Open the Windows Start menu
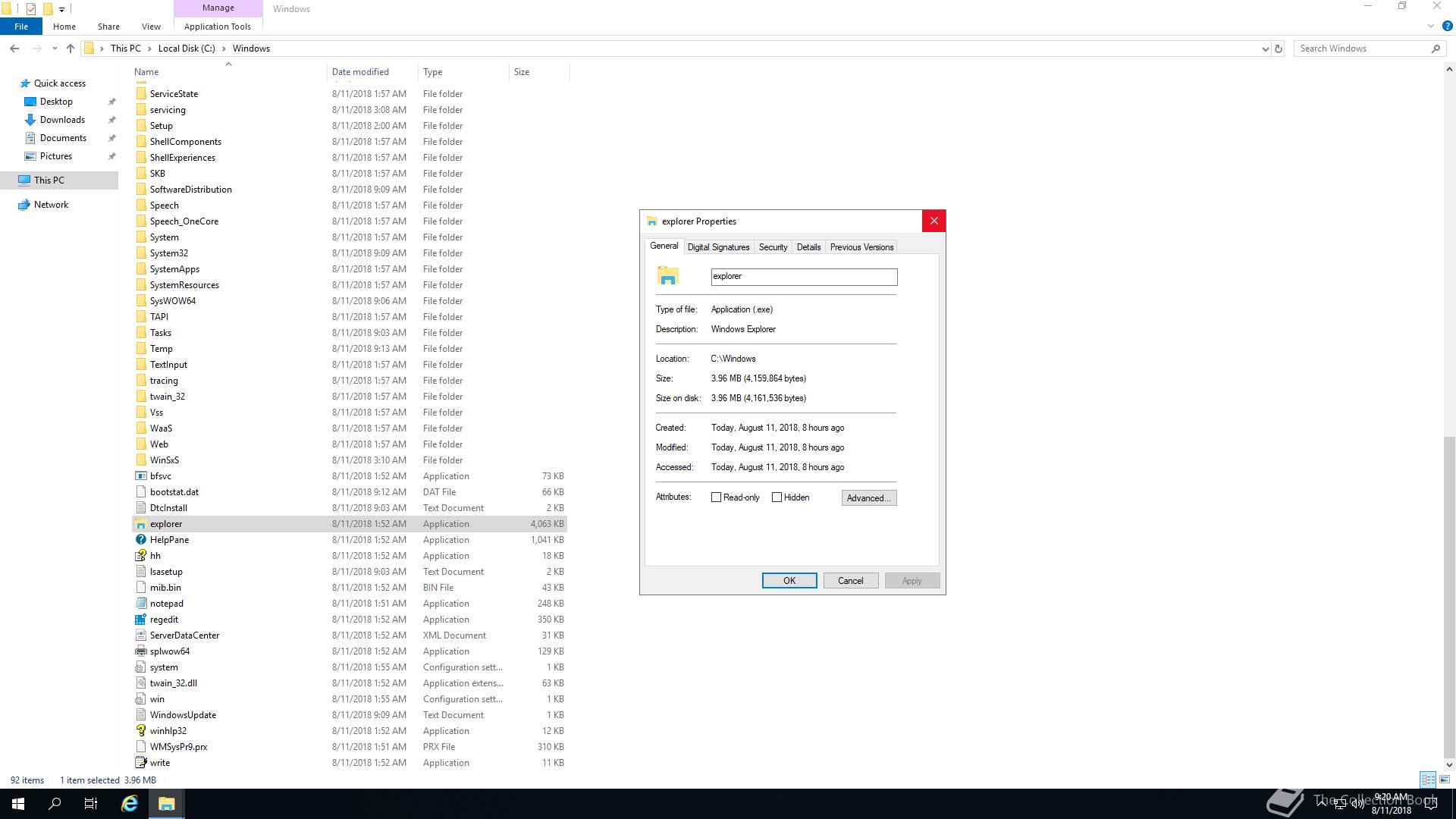 [18, 804]
